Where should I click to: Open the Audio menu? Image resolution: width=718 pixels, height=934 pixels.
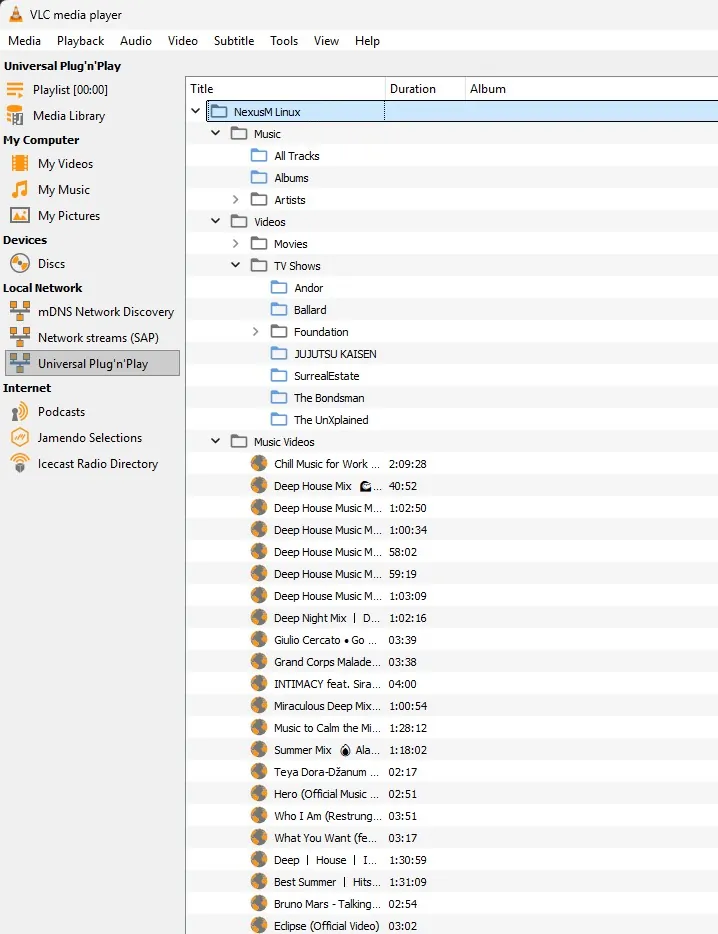(x=136, y=41)
